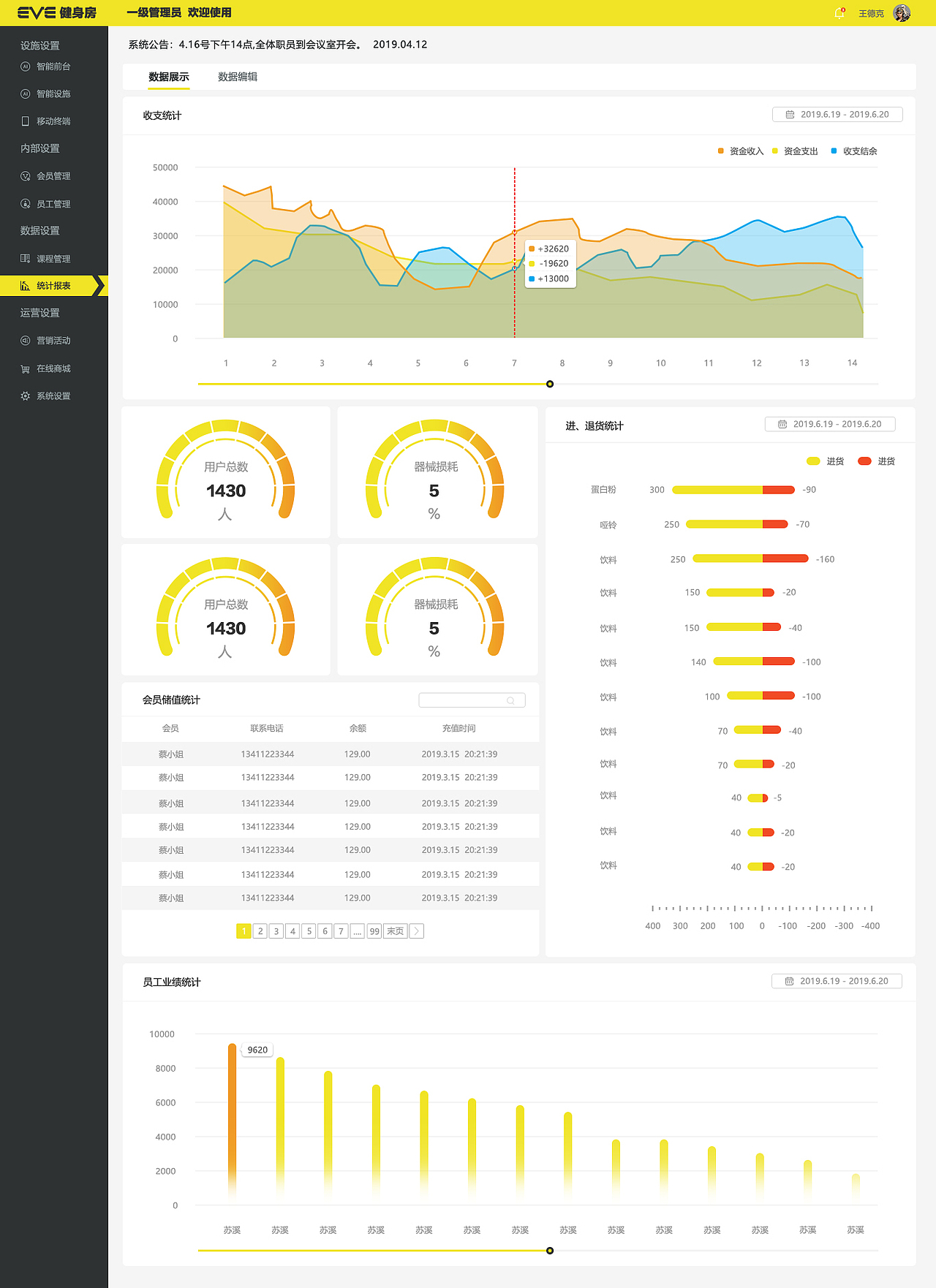936x1288 pixels.
Task: Switch to the 数据展示 tab
Action: point(169,77)
